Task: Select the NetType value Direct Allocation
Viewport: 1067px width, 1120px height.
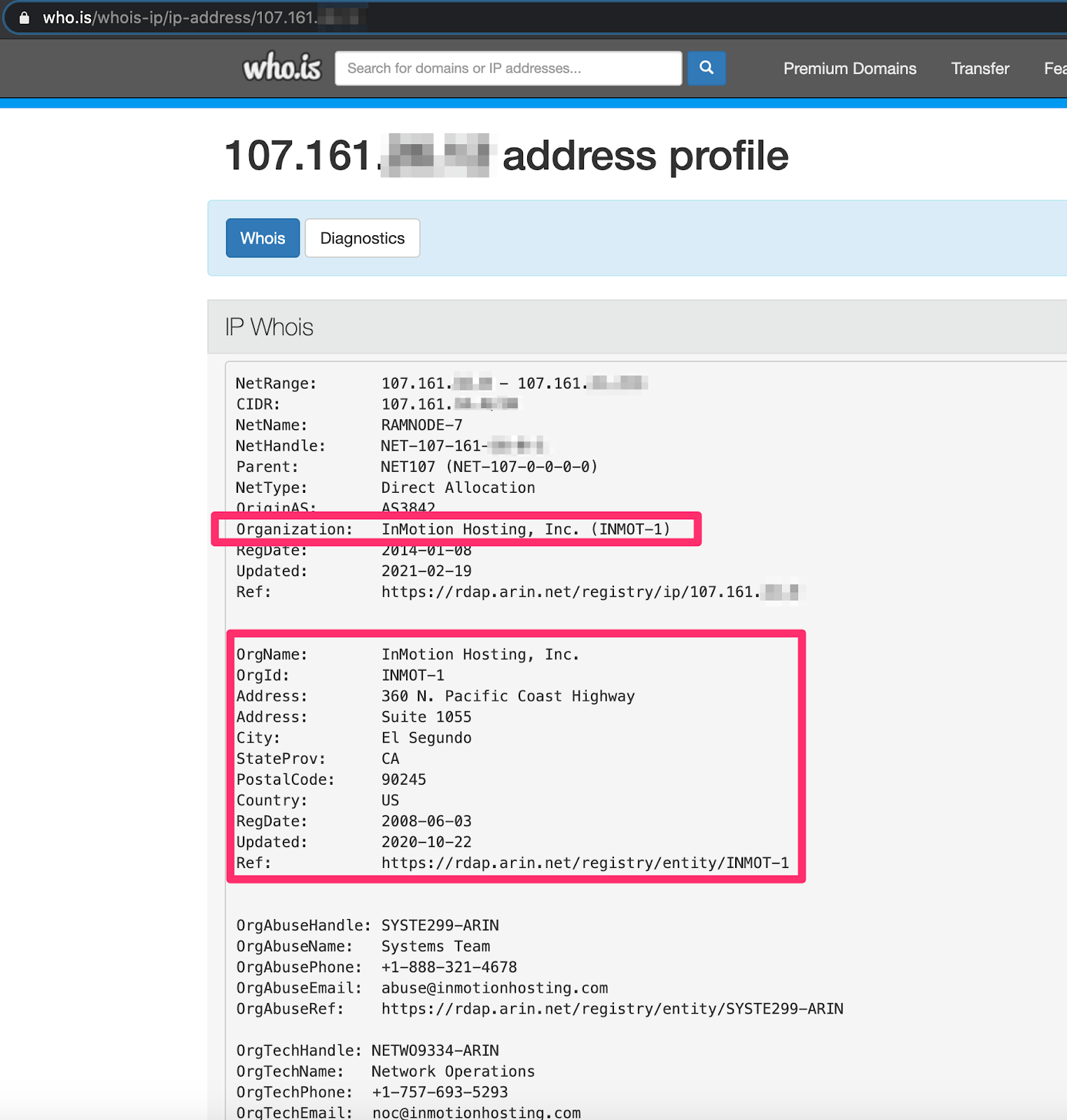Action: pyautogui.click(x=458, y=488)
